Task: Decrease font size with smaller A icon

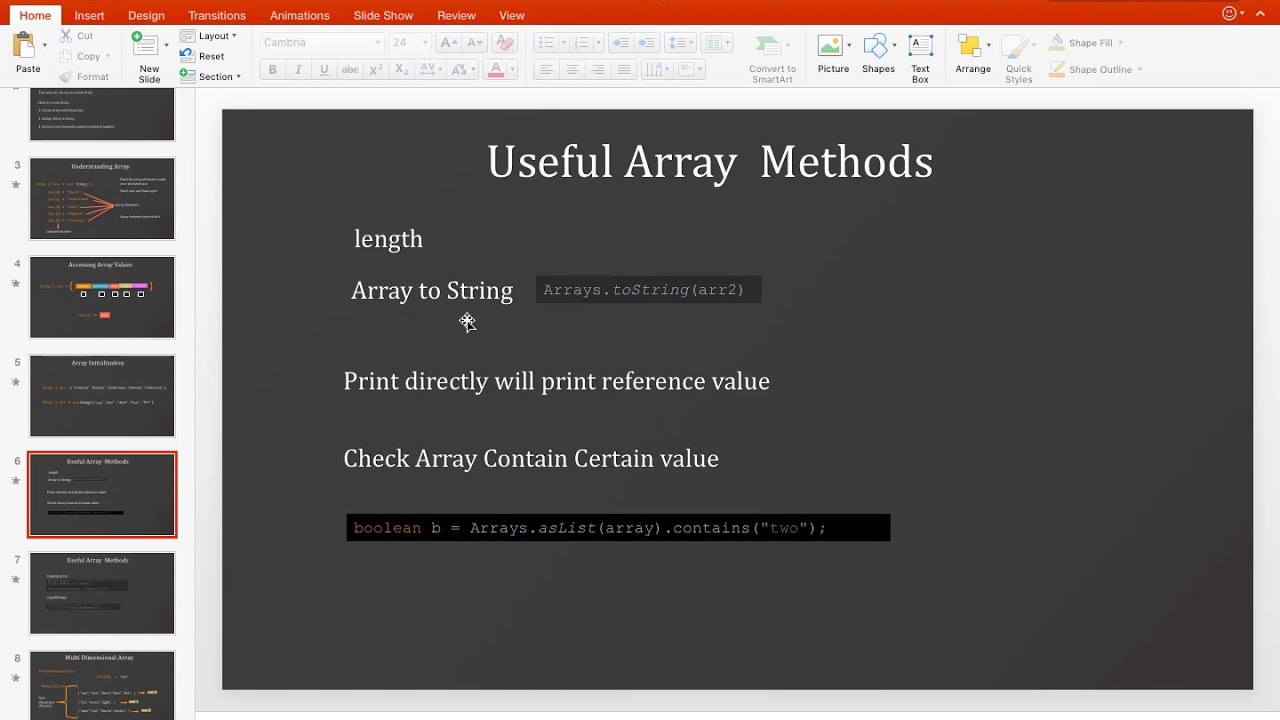Action: (474, 42)
